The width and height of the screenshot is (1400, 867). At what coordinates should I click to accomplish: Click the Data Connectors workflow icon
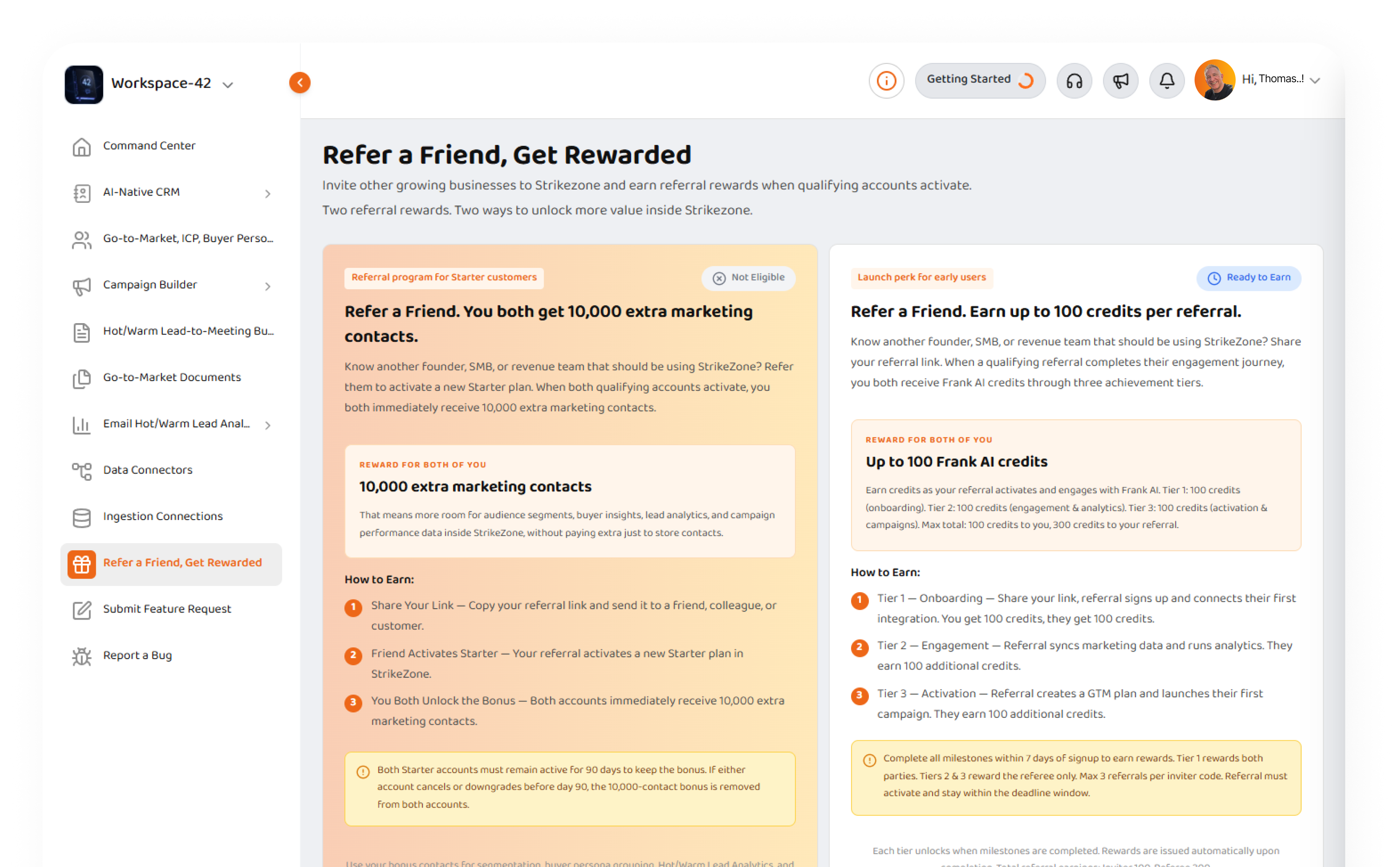click(81, 471)
